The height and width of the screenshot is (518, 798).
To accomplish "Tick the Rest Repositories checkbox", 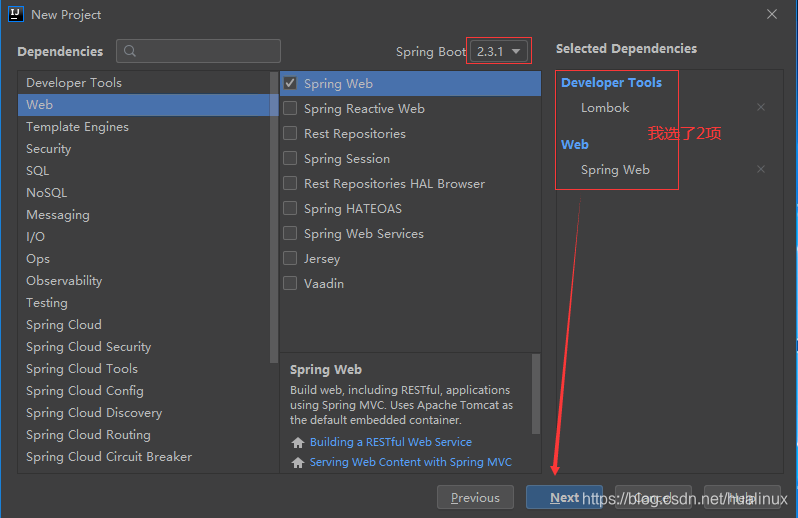I will 290,133.
